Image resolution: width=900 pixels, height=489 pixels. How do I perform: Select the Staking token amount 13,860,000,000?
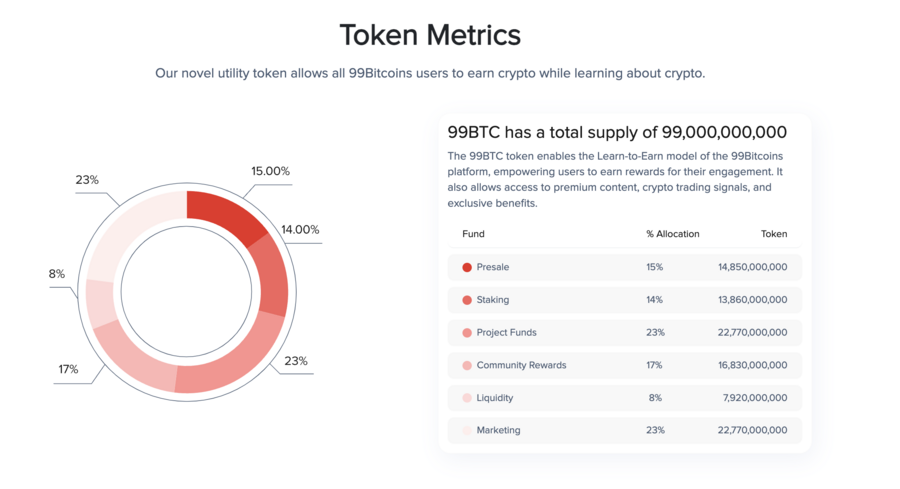[x=752, y=300]
